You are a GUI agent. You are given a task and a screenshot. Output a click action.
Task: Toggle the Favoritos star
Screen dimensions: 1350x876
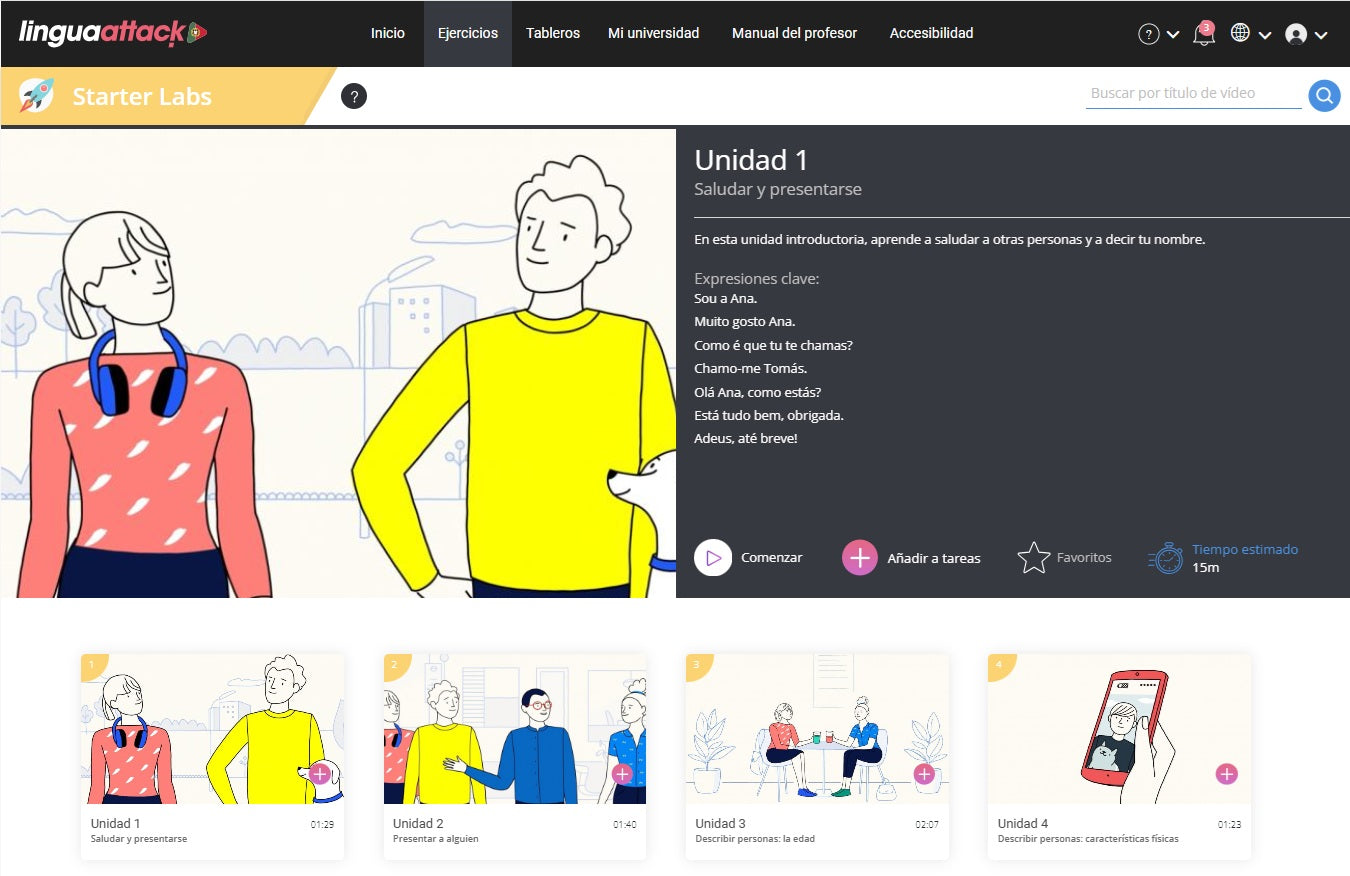[1033, 558]
